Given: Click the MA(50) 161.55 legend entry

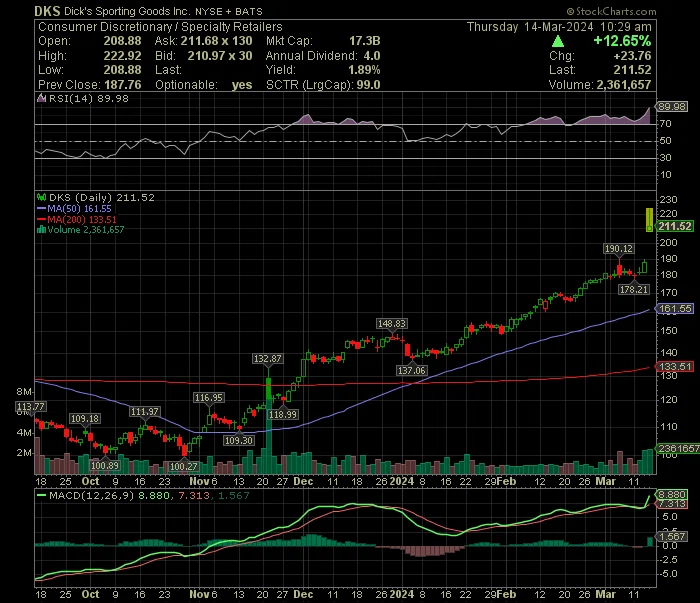Looking at the screenshot, I should [74, 208].
